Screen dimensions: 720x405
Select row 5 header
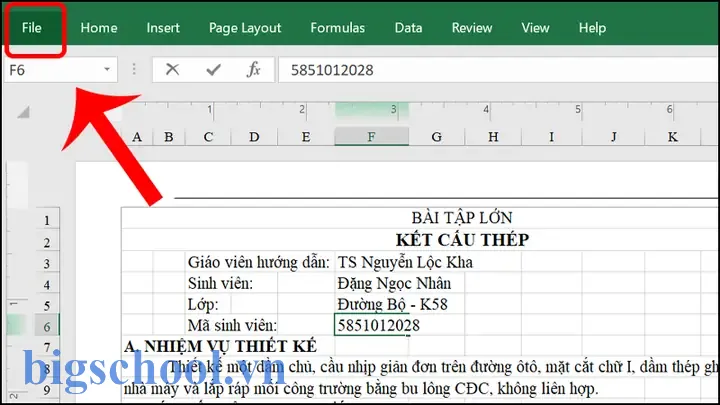point(47,306)
